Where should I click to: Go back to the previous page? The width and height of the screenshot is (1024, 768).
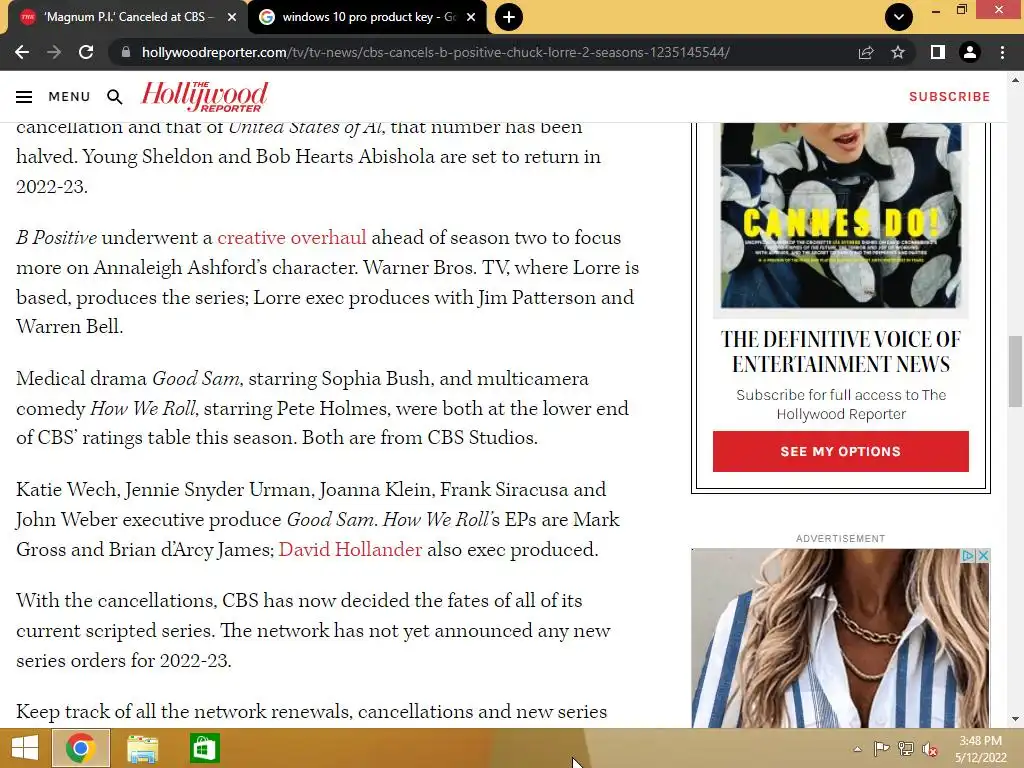pyautogui.click(x=22, y=52)
